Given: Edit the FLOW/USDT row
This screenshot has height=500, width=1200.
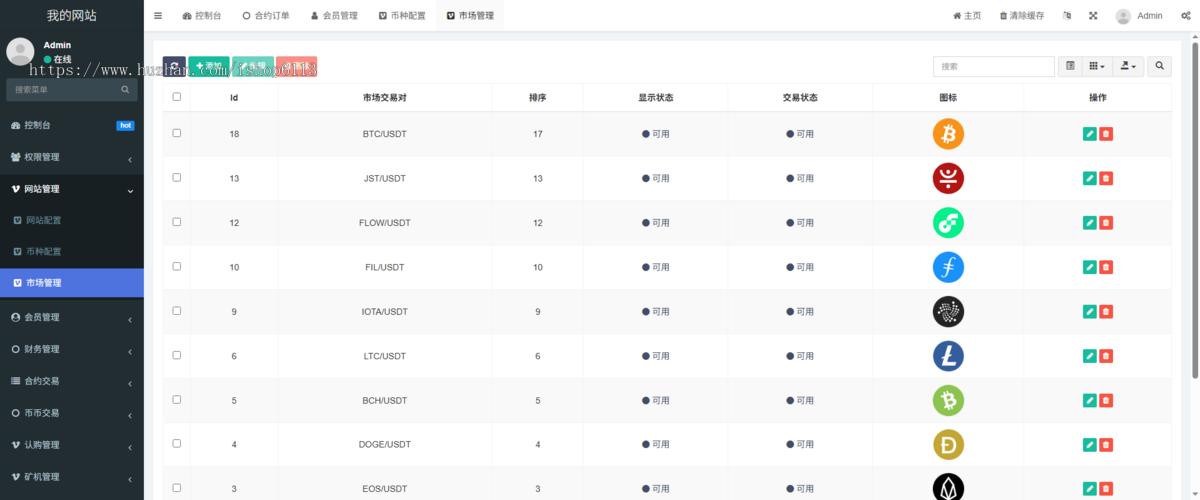Looking at the screenshot, I should coord(1090,223).
